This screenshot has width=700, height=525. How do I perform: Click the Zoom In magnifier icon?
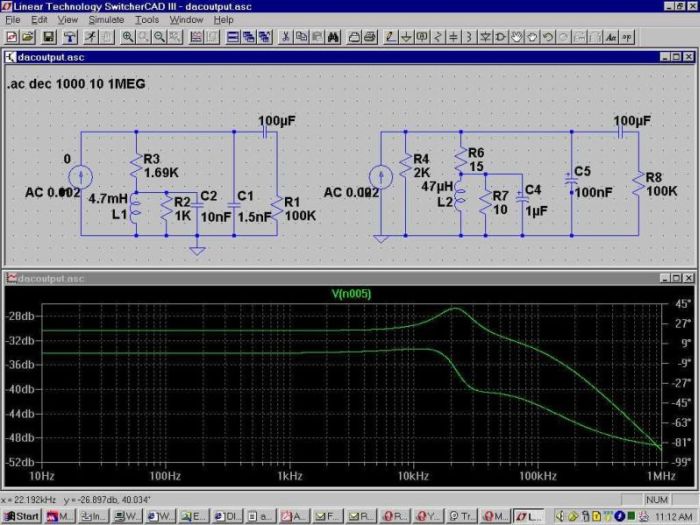(128, 37)
